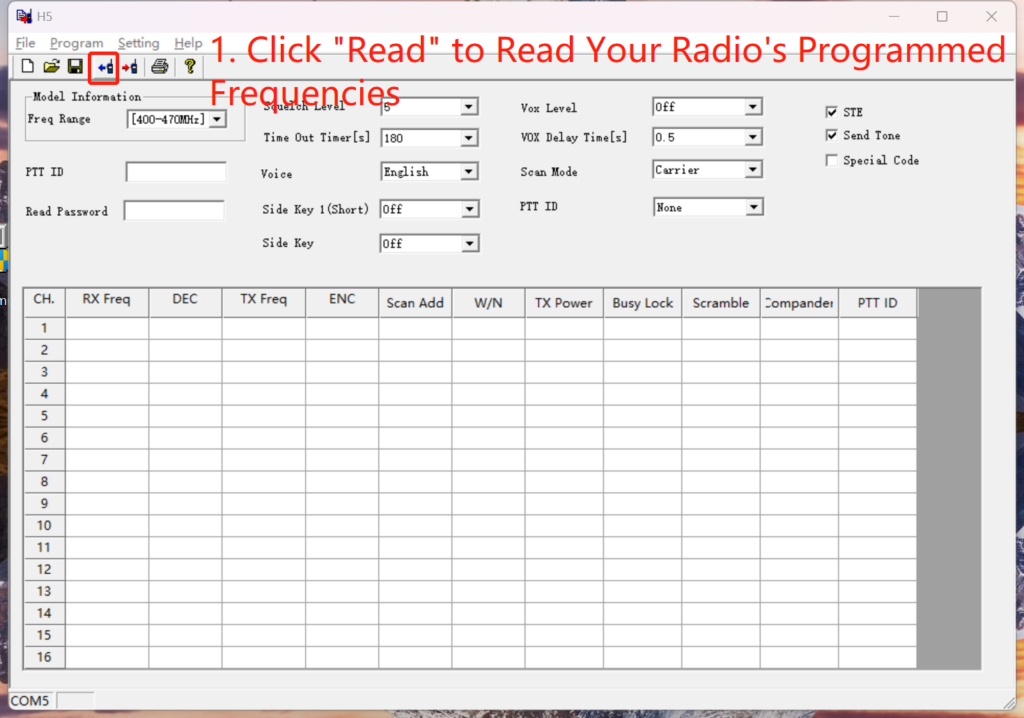The height and width of the screenshot is (718, 1024).
Task: Toggle the STE checkbox
Action: [x=831, y=112]
